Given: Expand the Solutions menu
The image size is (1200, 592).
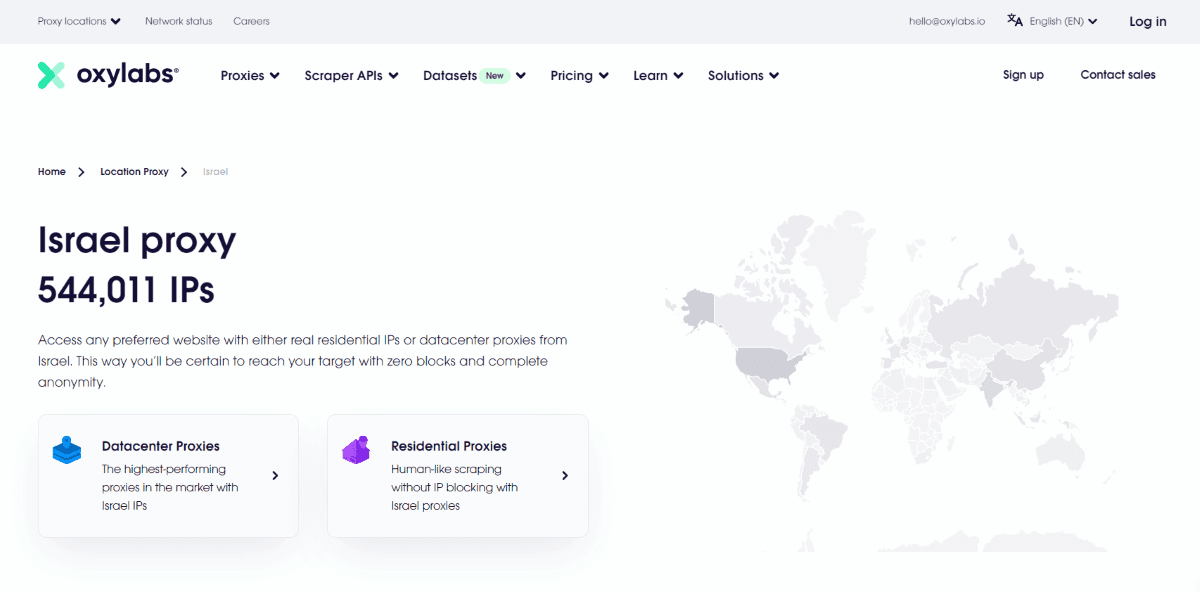Looking at the screenshot, I should coord(743,75).
